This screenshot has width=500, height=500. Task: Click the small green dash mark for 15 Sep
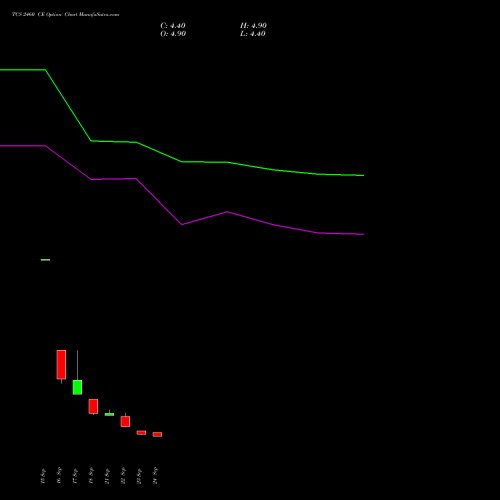pos(45,260)
